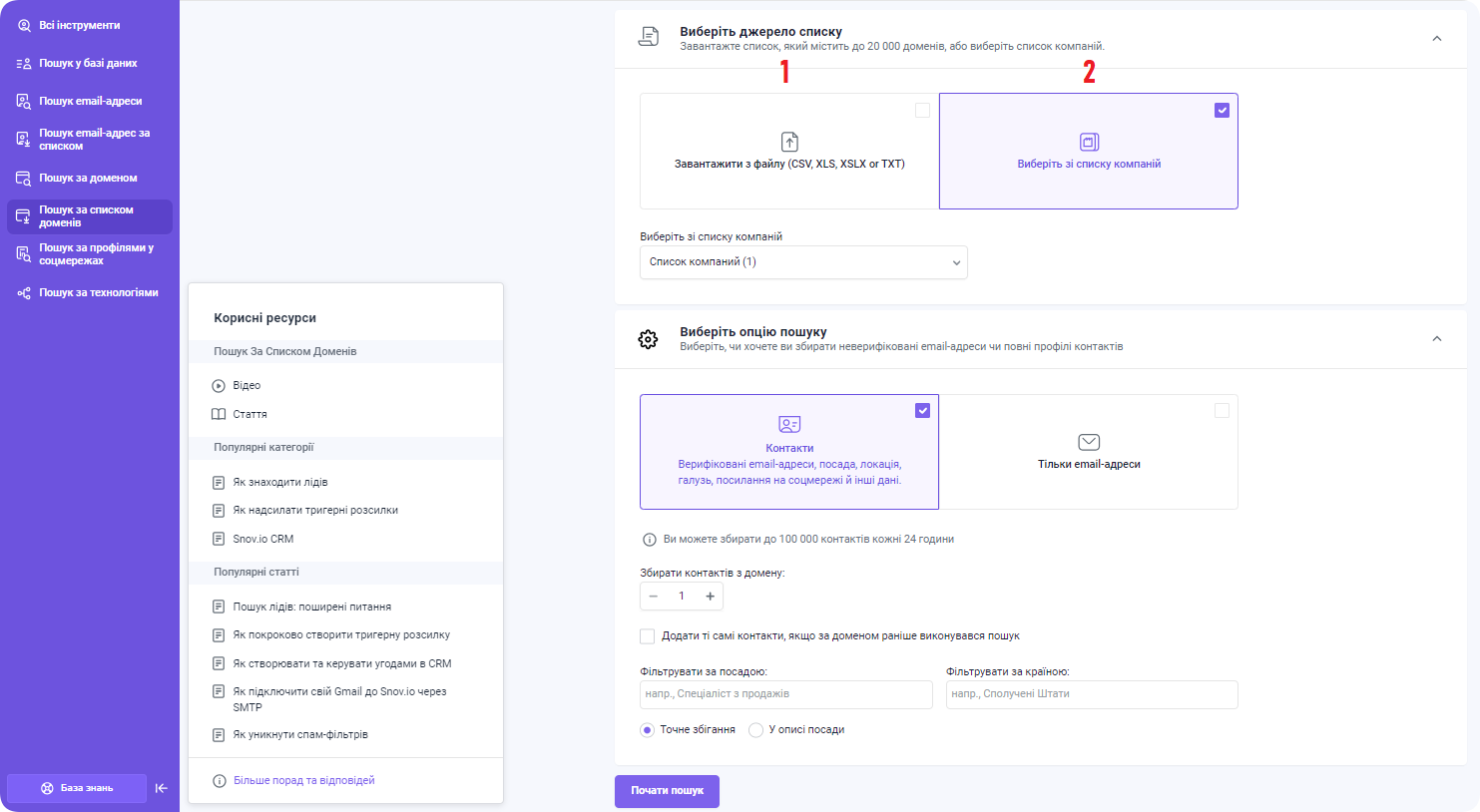Open 'Пошук за технологіями' menu item
Screen dimensions: 1480x812
[90, 292]
